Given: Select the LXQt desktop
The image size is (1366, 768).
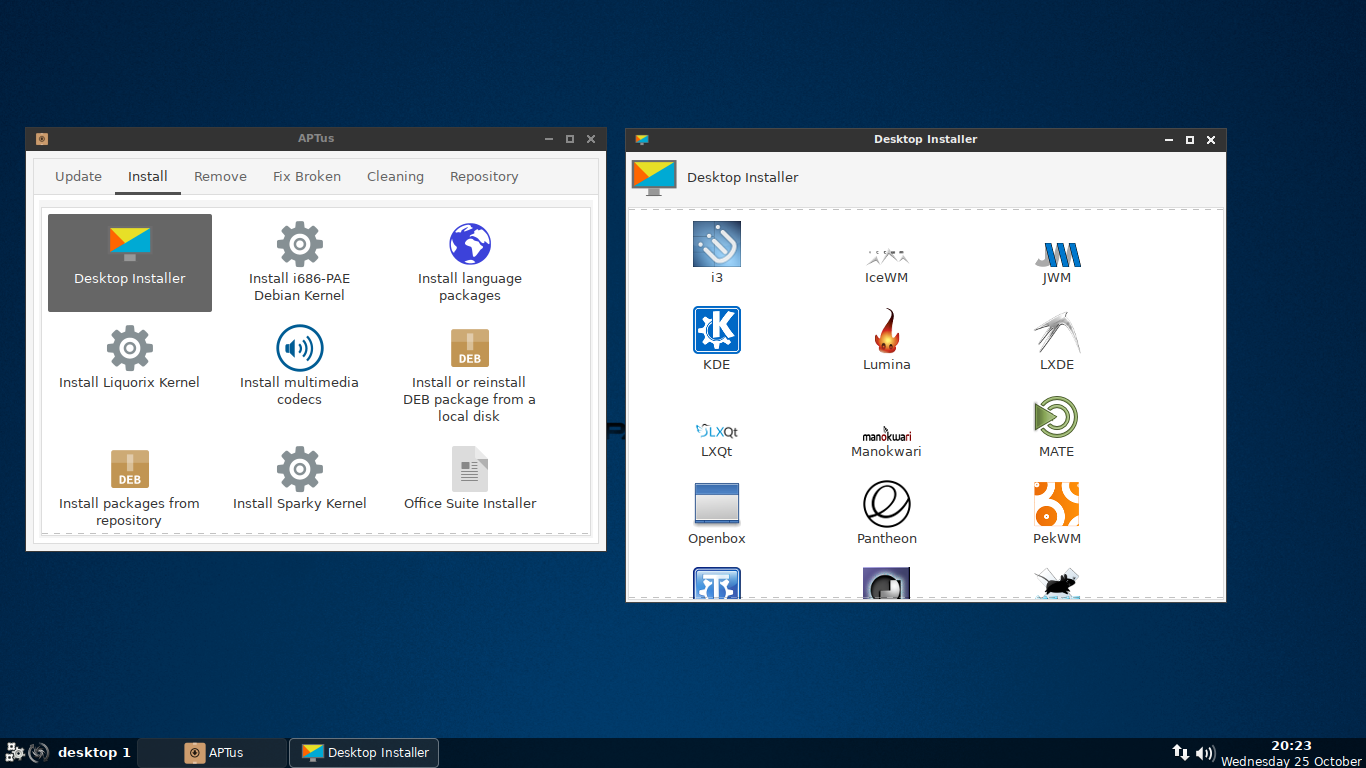Looking at the screenshot, I should pos(717,439).
